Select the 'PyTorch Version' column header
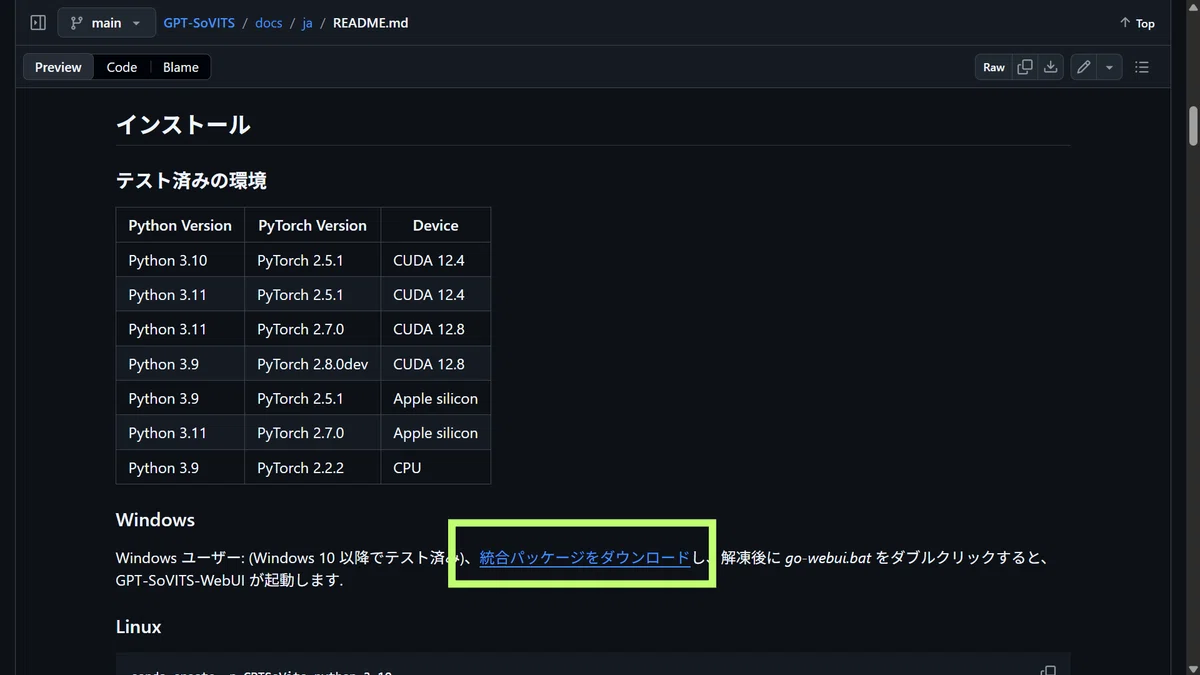Screen dimensions: 1200x675 click(313, 225)
